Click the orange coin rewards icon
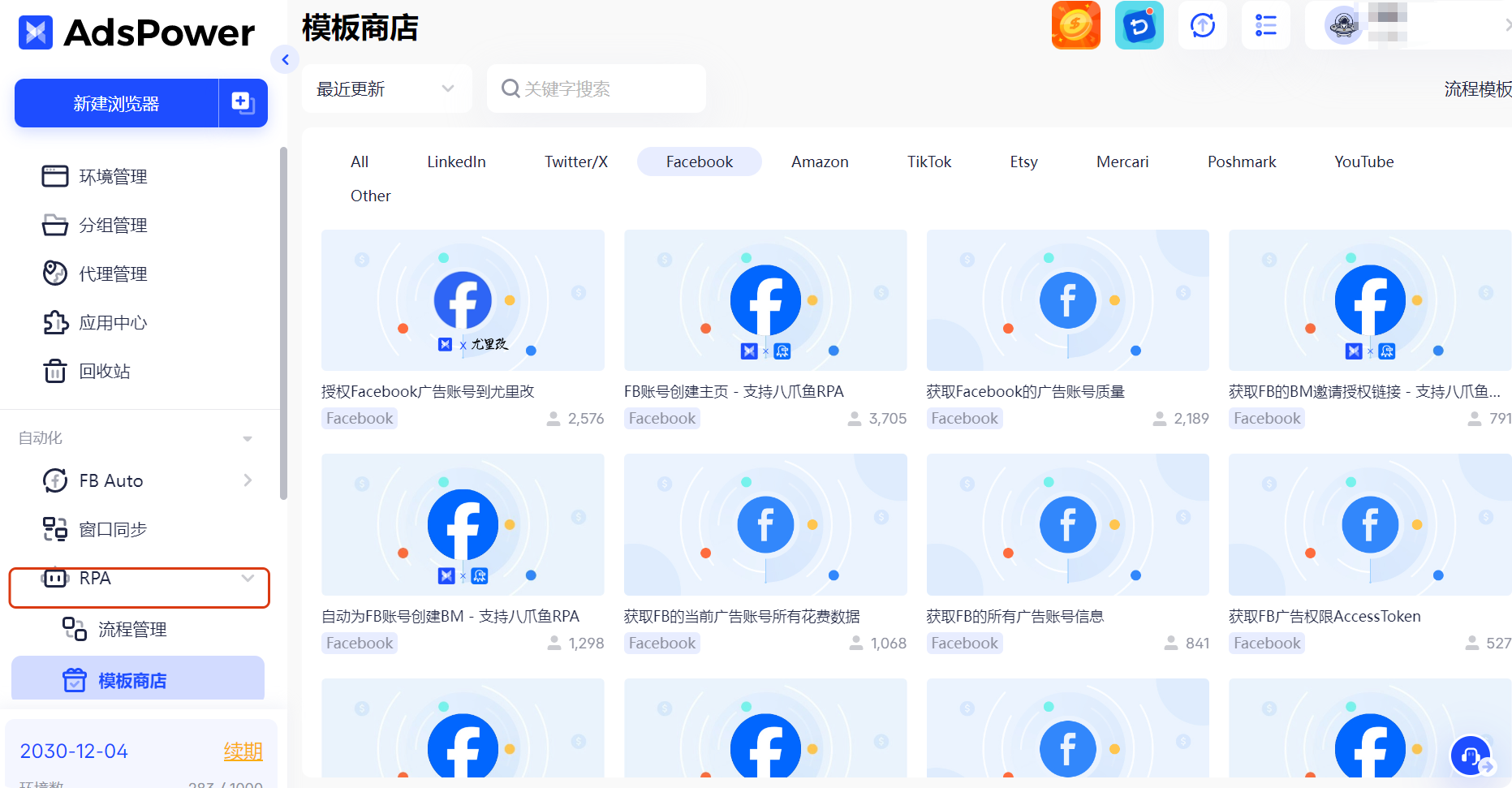The width and height of the screenshot is (1512, 788). click(1075, 25)
